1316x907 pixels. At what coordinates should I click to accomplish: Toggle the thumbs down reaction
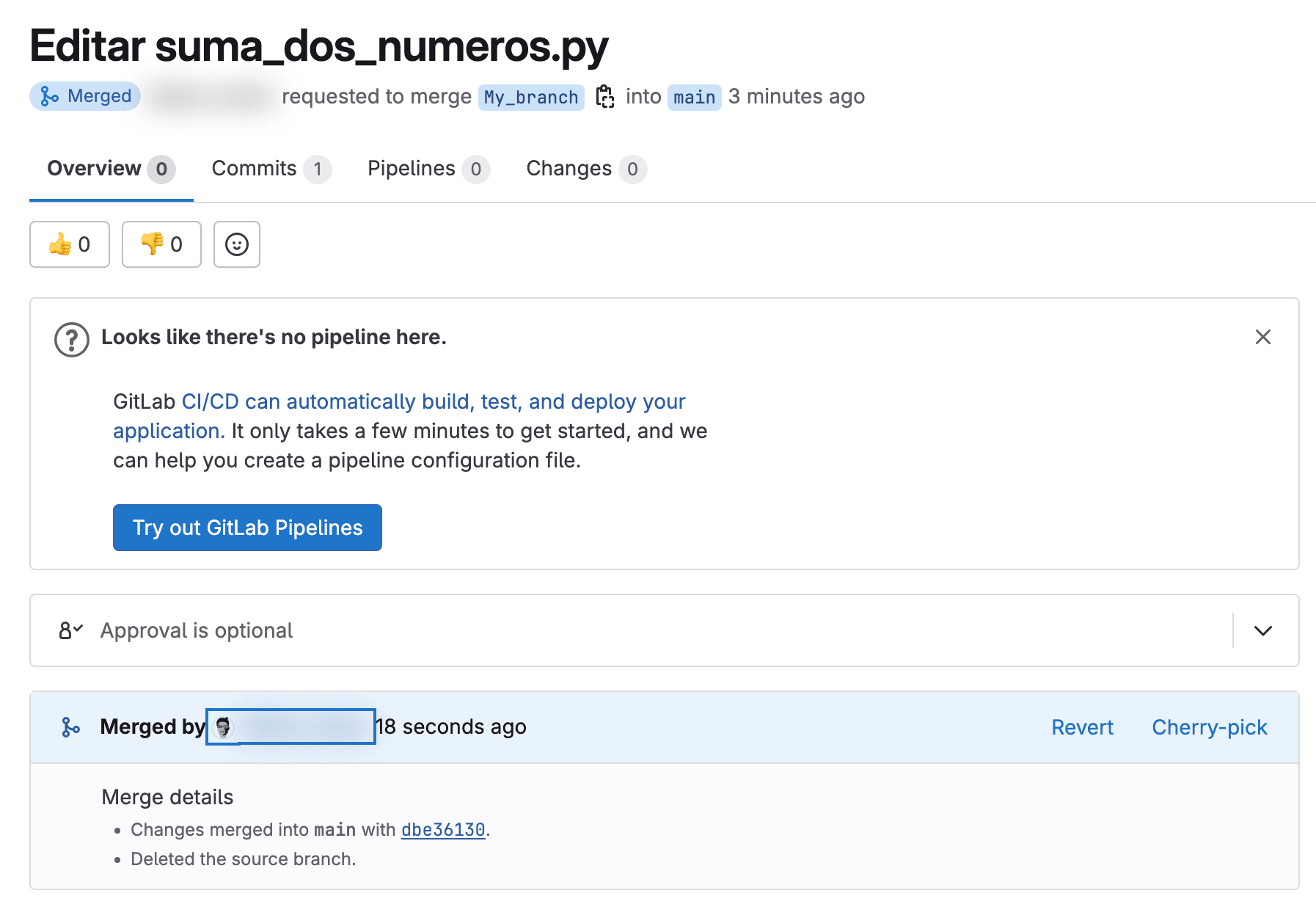point(161,244)
